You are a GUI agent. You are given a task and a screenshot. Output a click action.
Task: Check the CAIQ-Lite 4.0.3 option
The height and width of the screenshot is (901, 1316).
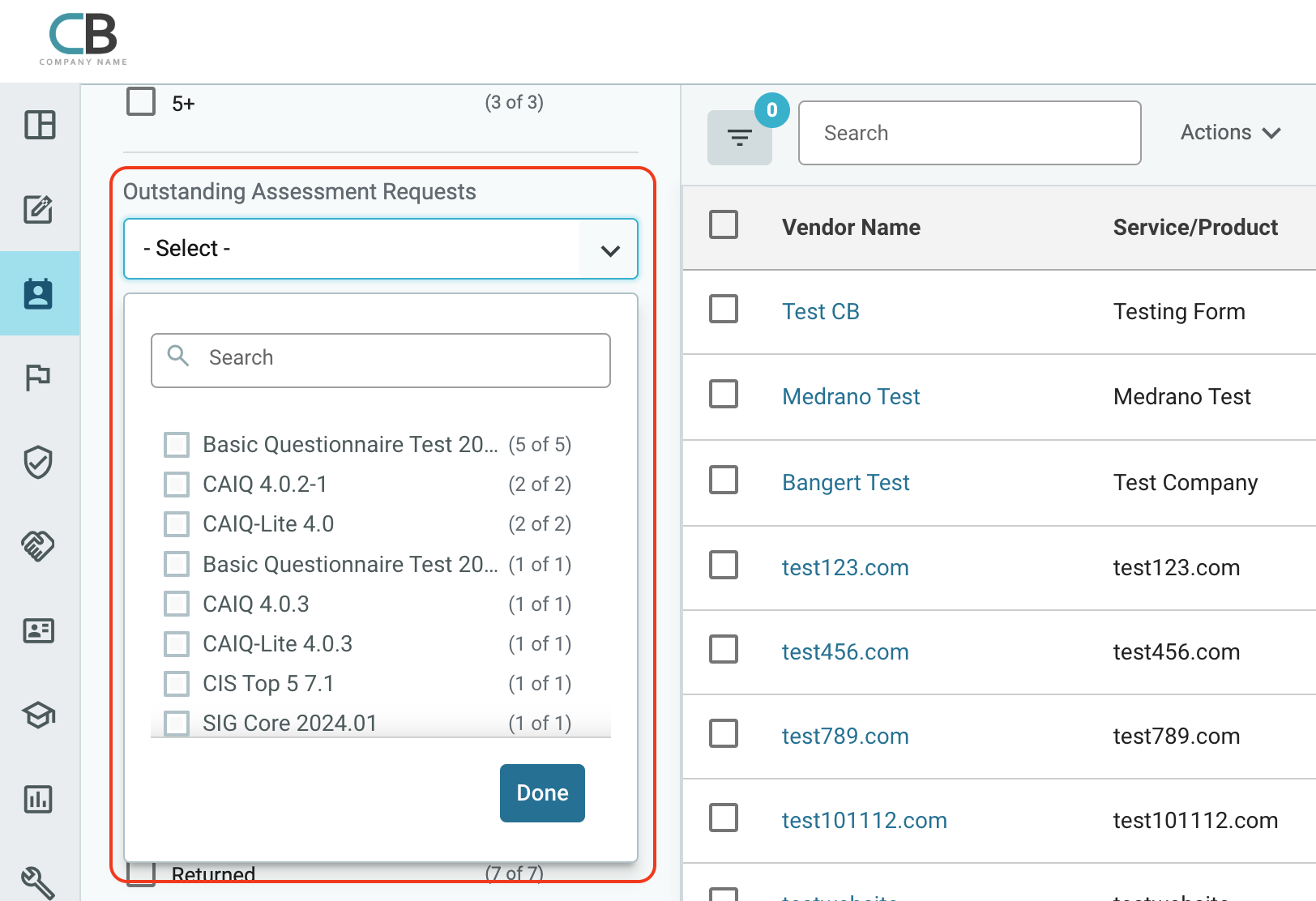click(x=177, y=643)
